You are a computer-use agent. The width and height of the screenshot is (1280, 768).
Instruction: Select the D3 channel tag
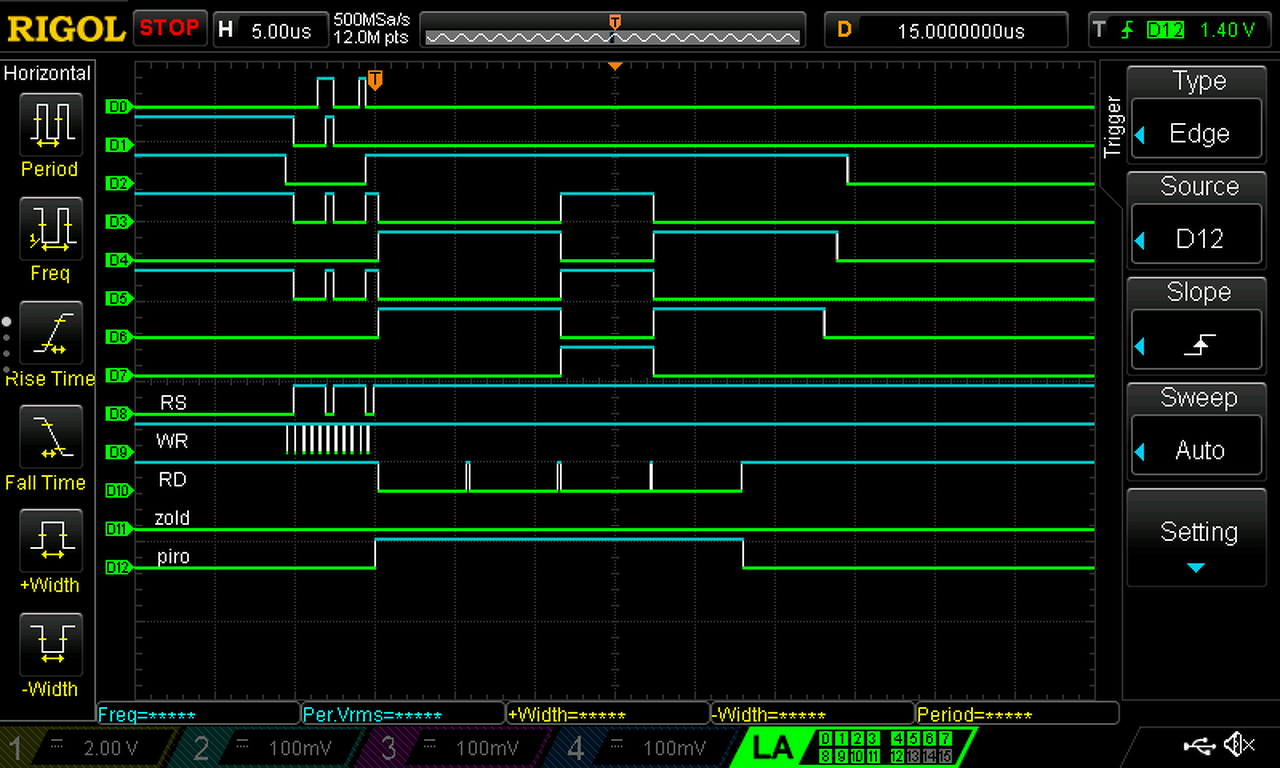tap(117, 222)
